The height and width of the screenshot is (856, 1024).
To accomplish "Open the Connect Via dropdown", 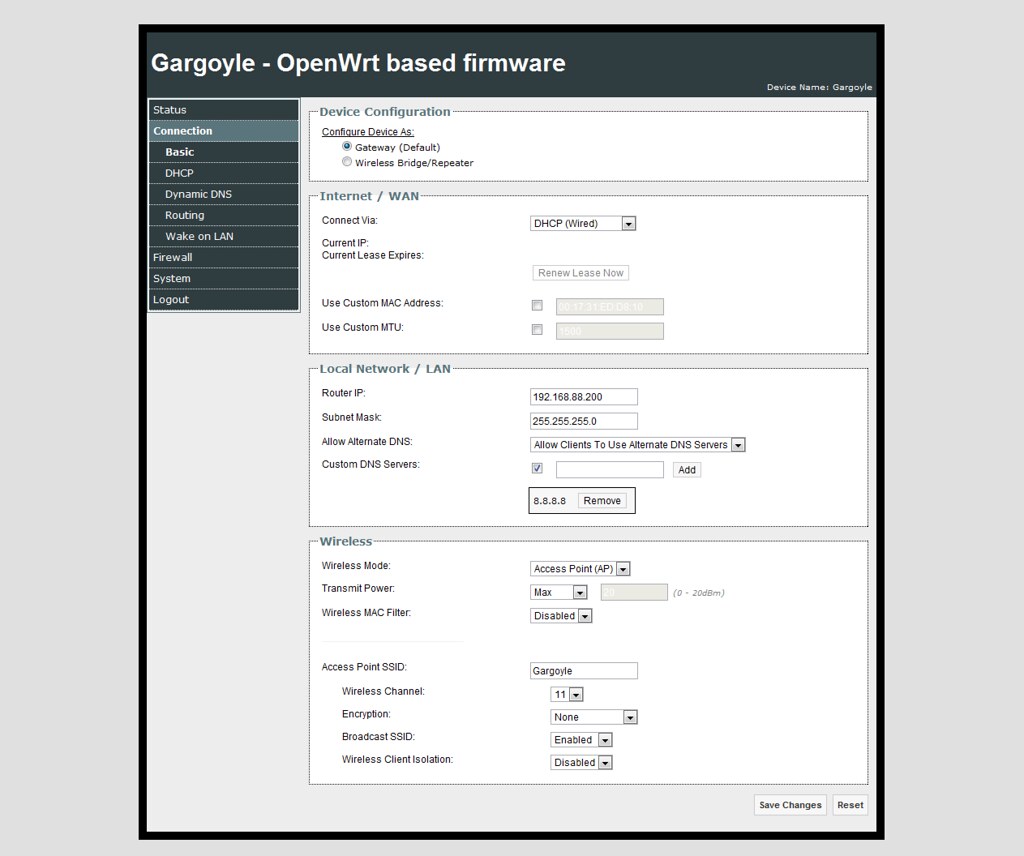I will click(x=629, y=223).
